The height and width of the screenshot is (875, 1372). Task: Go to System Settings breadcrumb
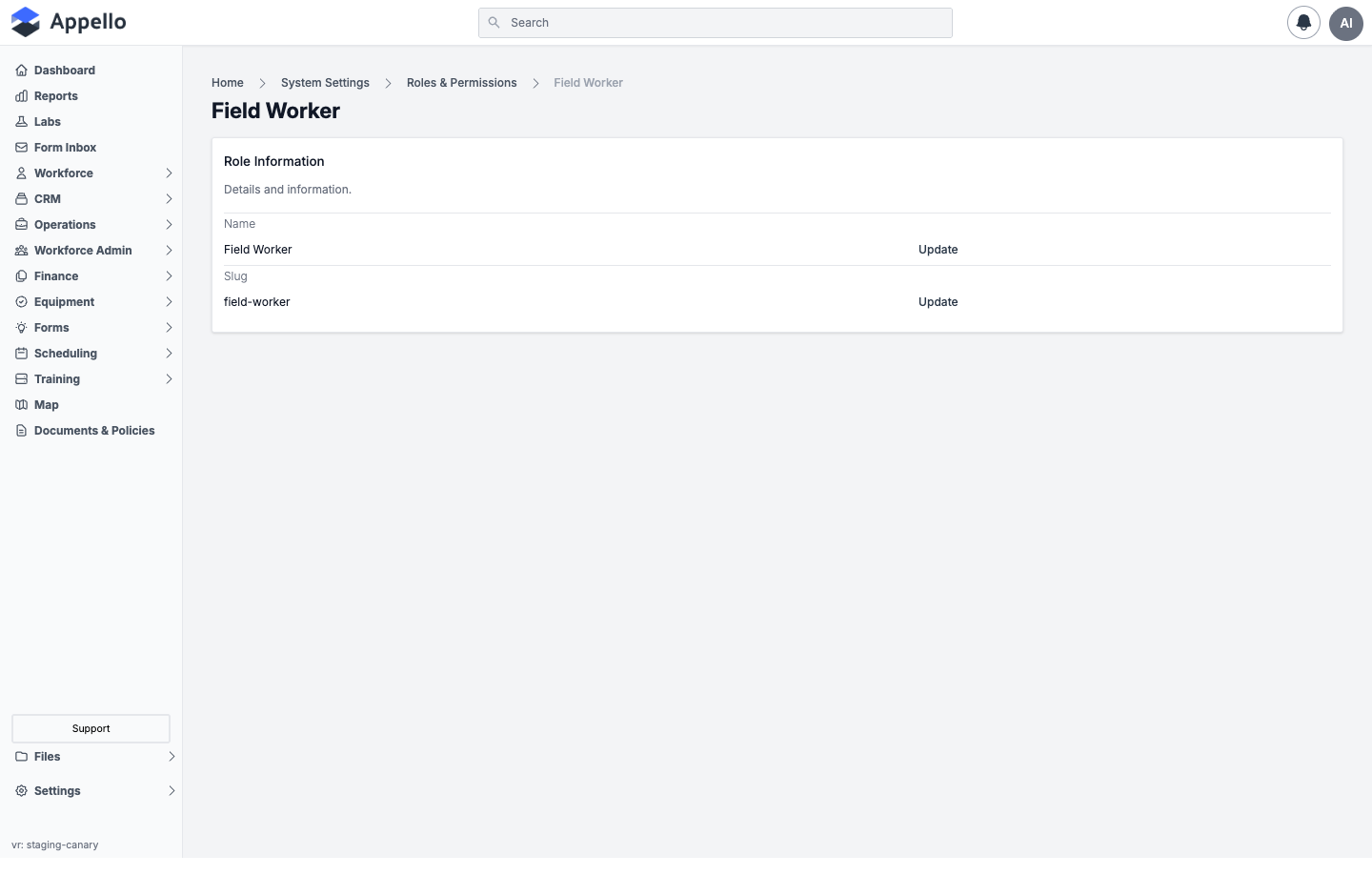(x=325, y=83)
